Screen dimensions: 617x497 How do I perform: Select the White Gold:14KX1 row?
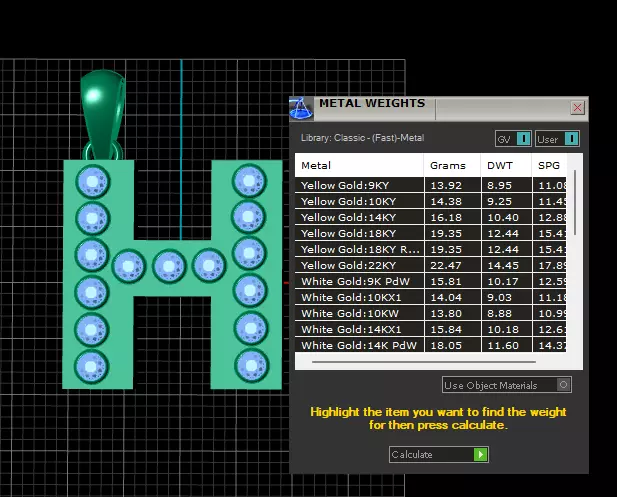pos(430,329)
